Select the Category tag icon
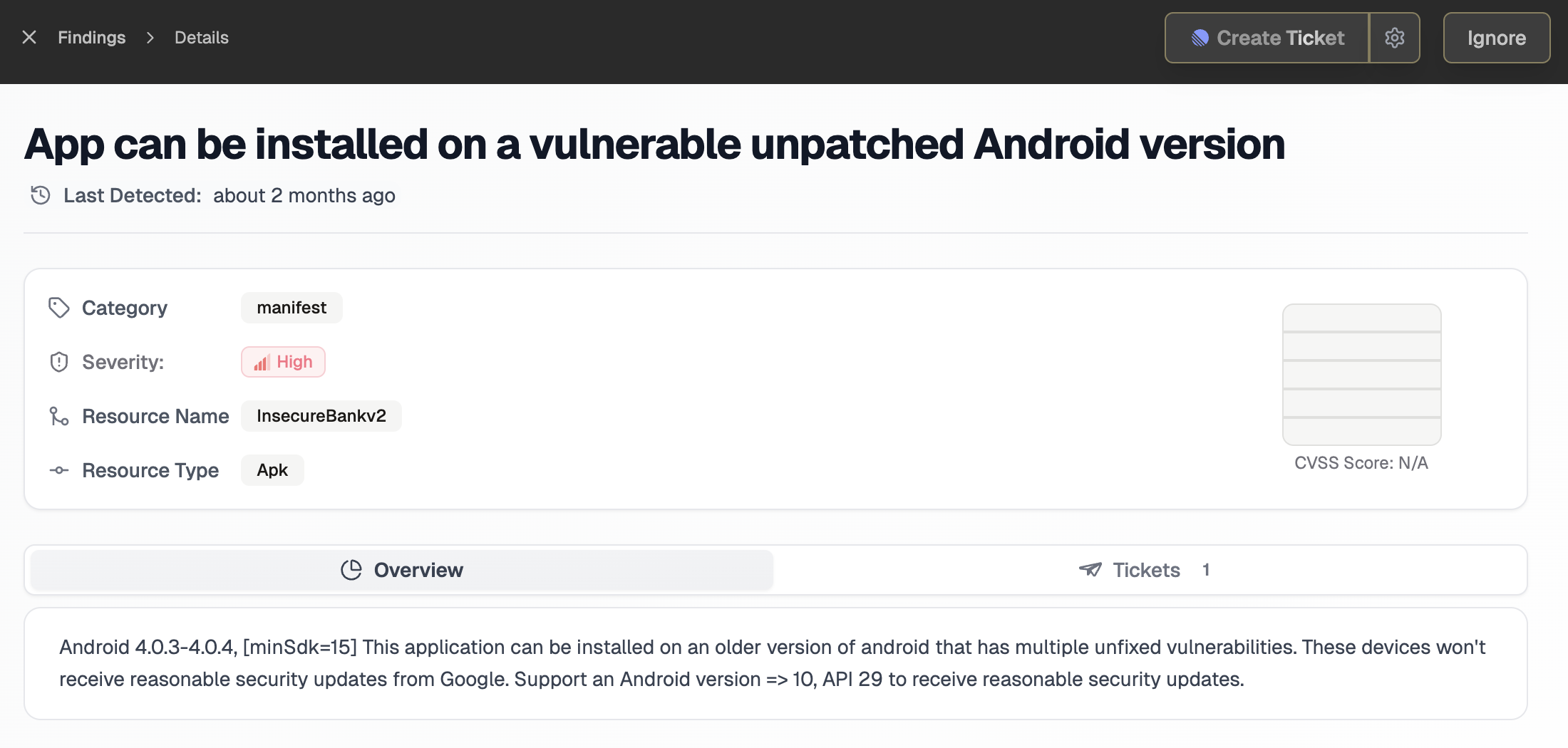This screenshot has height=748, width=1568. (59, 307)
